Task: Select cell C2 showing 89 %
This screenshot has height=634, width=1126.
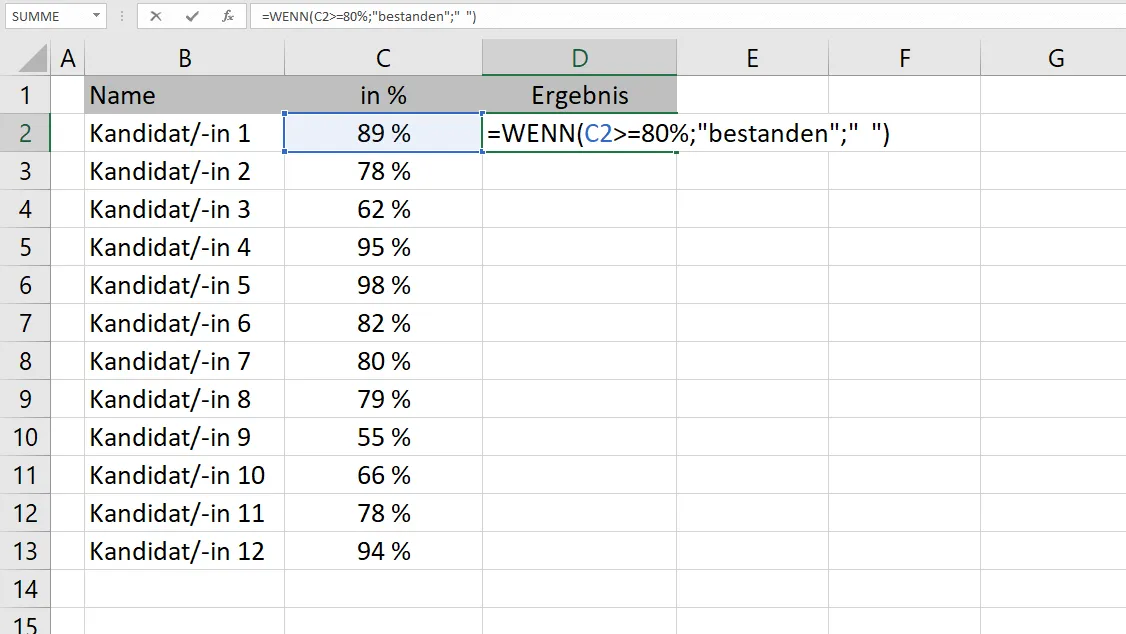Action: point(383,133)
